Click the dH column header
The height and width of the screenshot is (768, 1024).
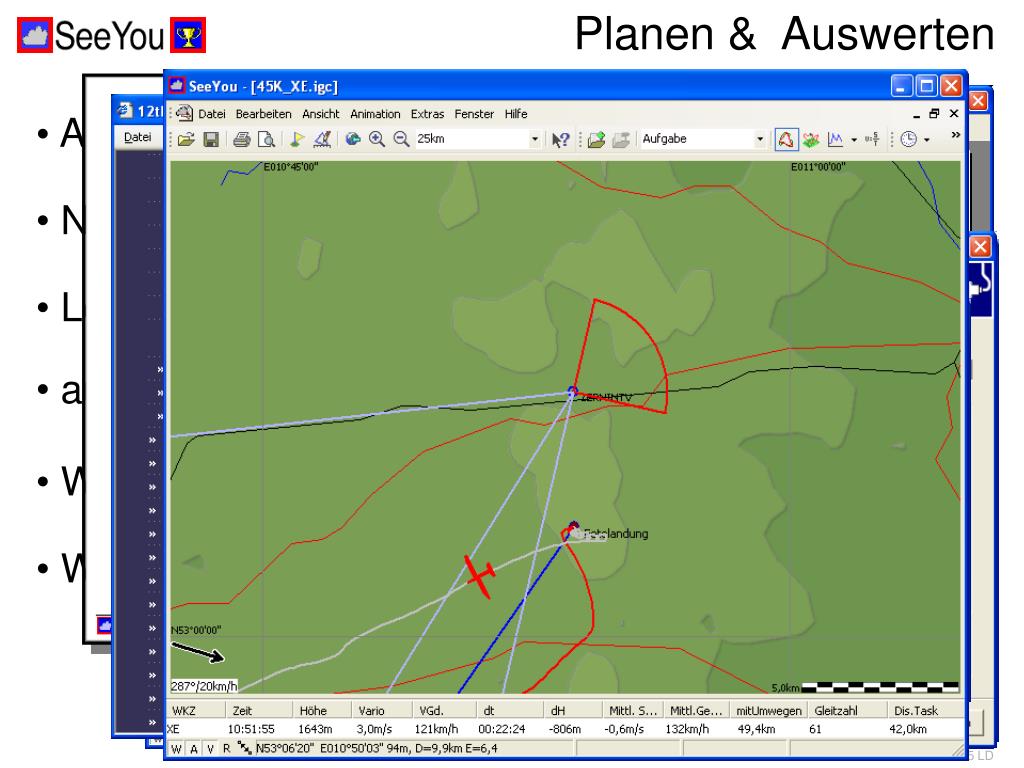click(x=573, y=711)
